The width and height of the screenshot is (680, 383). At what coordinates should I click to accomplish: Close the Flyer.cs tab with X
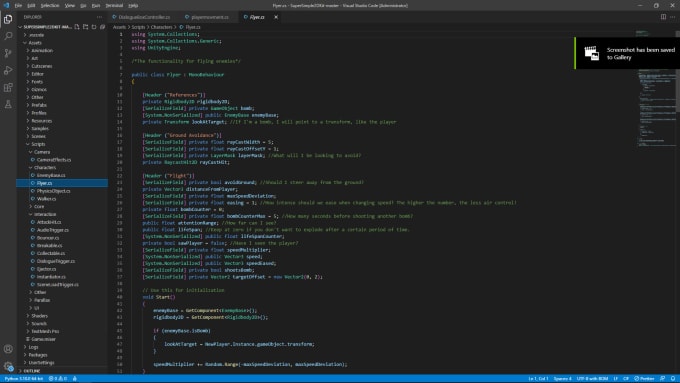pos(276,17)
